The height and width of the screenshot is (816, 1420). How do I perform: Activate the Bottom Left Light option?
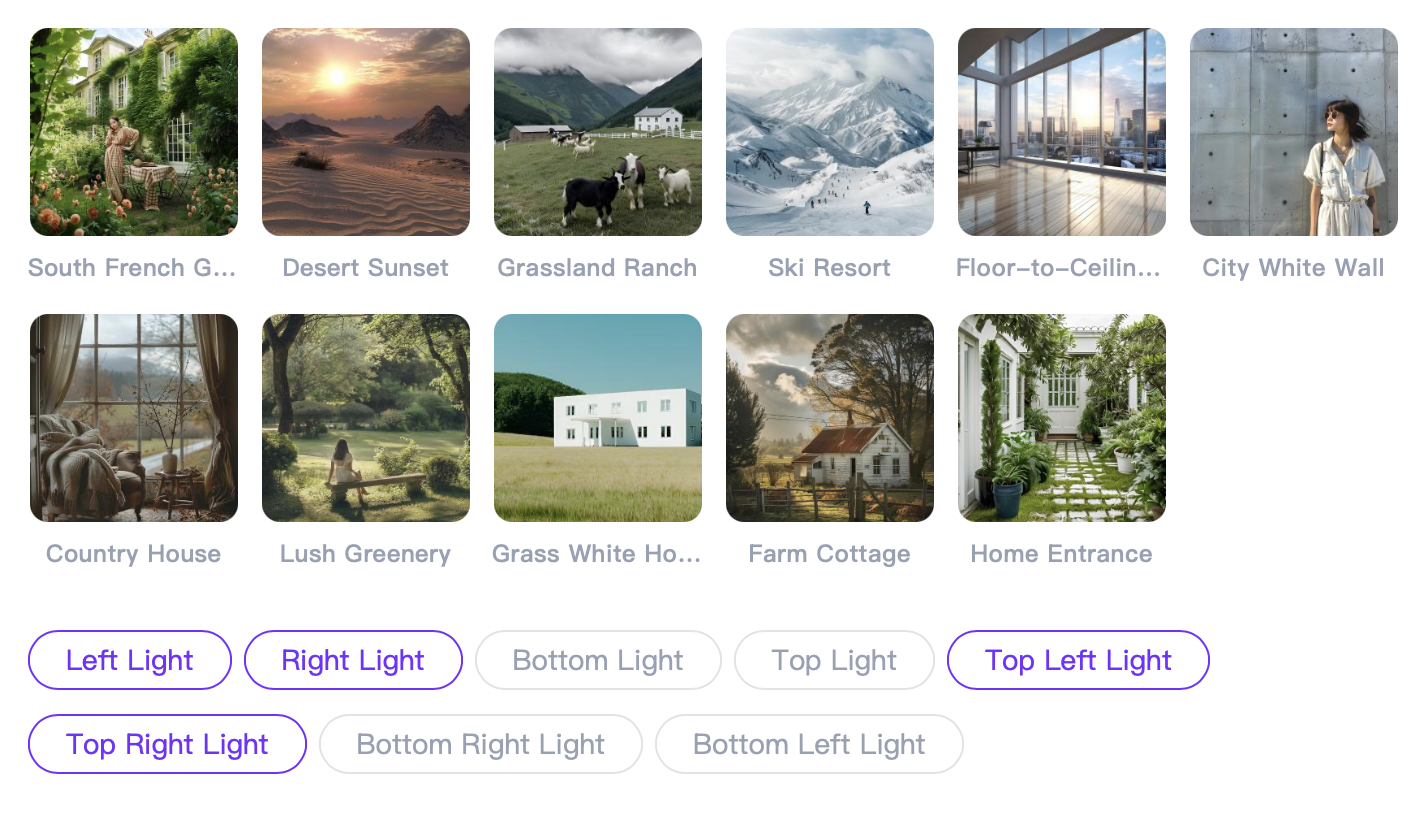pos(809,744)
